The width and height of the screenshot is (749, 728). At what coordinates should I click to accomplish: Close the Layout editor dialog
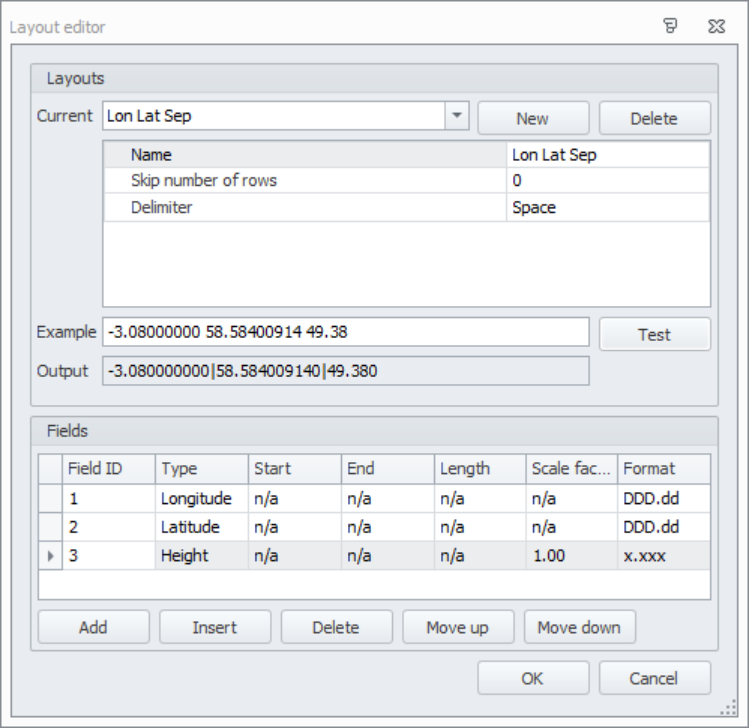(717, 27)
